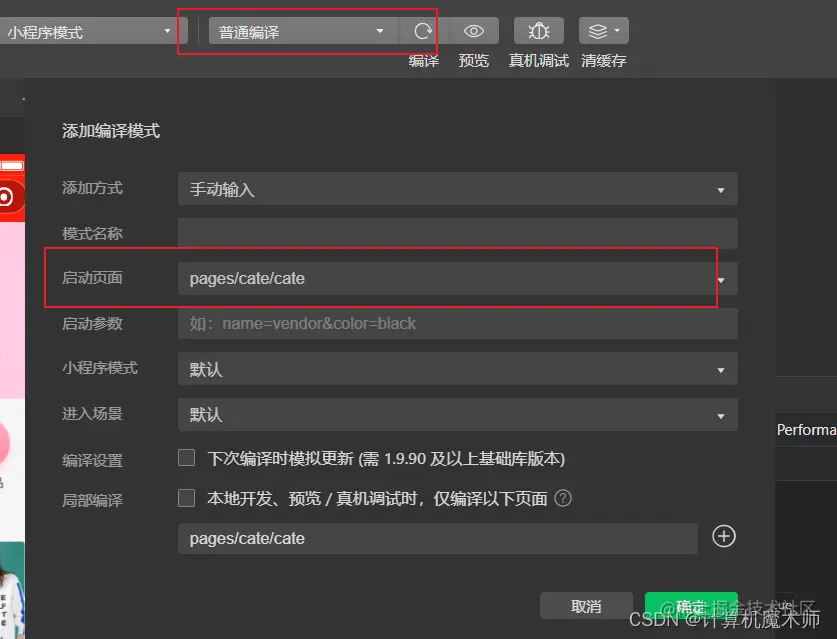
Task: Confirm with the green 确定 button
Action: click(691, 605)
